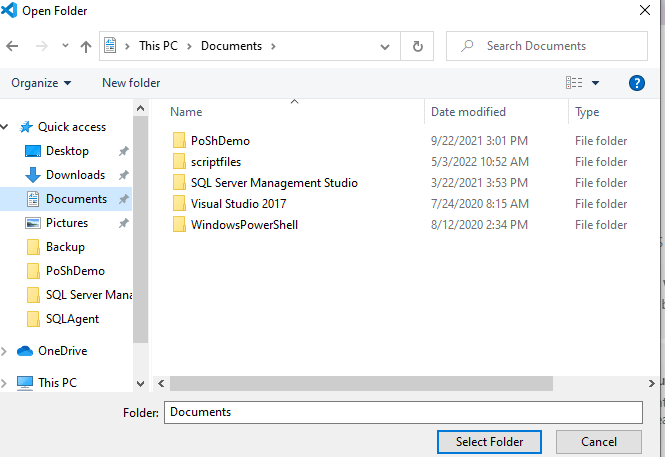
Task: Refresh the Documents folder listing
Action: [417, 46]
